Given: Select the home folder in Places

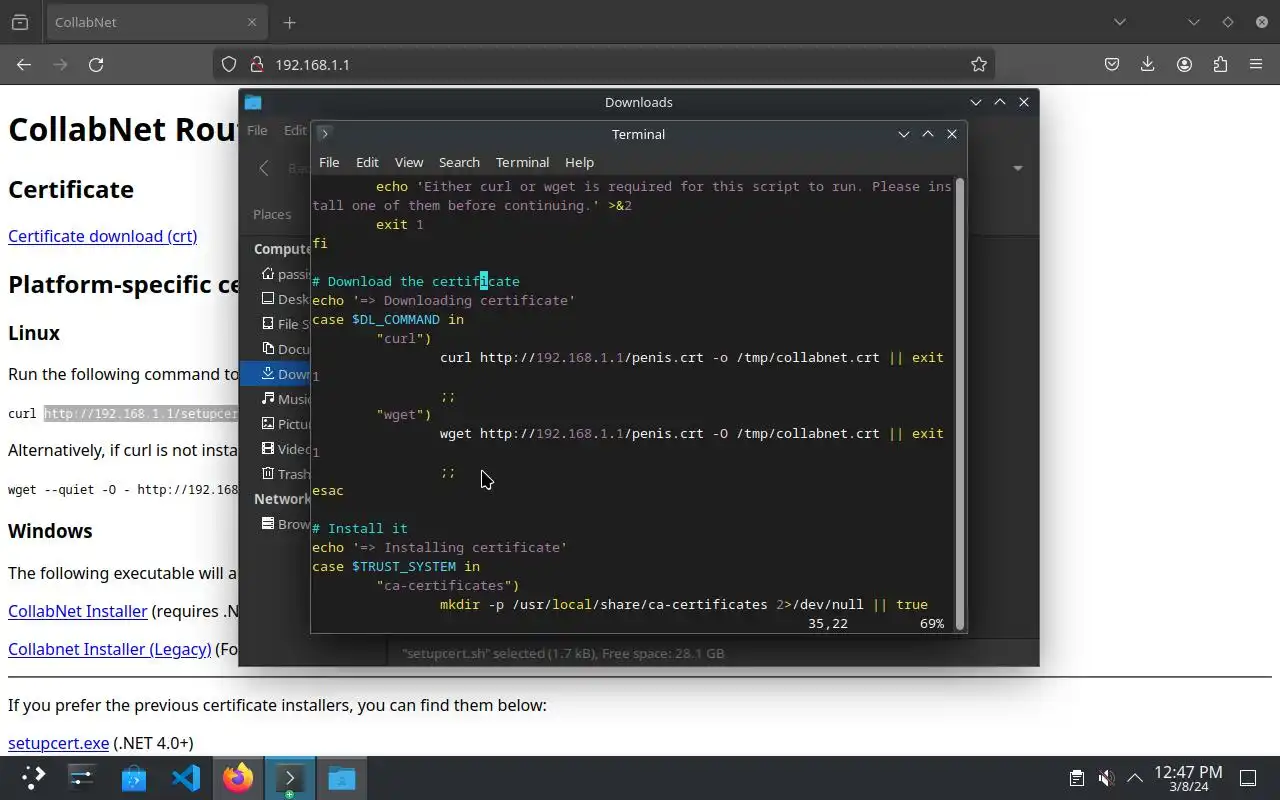Looking at the screenshot, I should click(x=284, y=274).
